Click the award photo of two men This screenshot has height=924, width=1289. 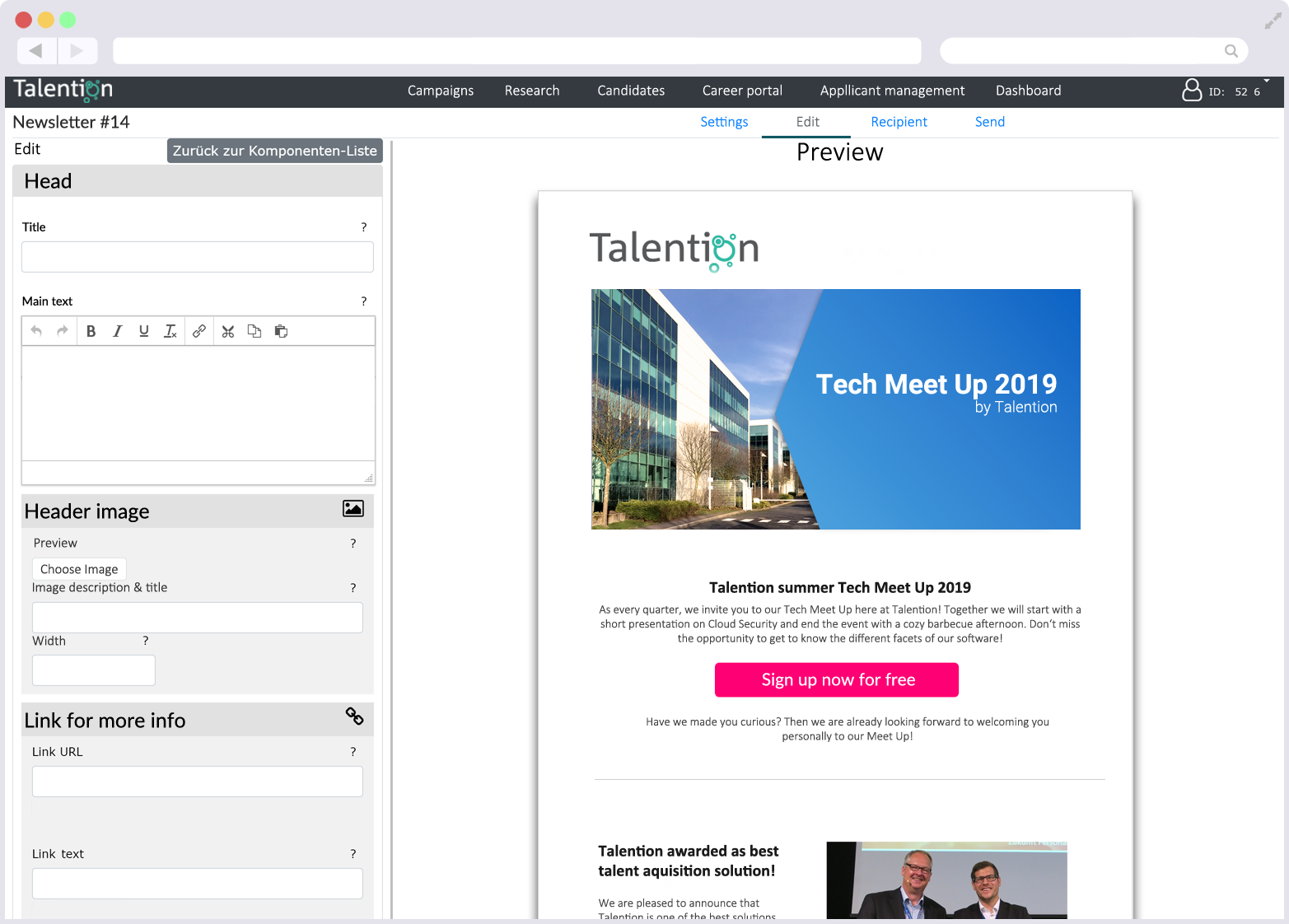pyautogui.click(x=947, y=880)
